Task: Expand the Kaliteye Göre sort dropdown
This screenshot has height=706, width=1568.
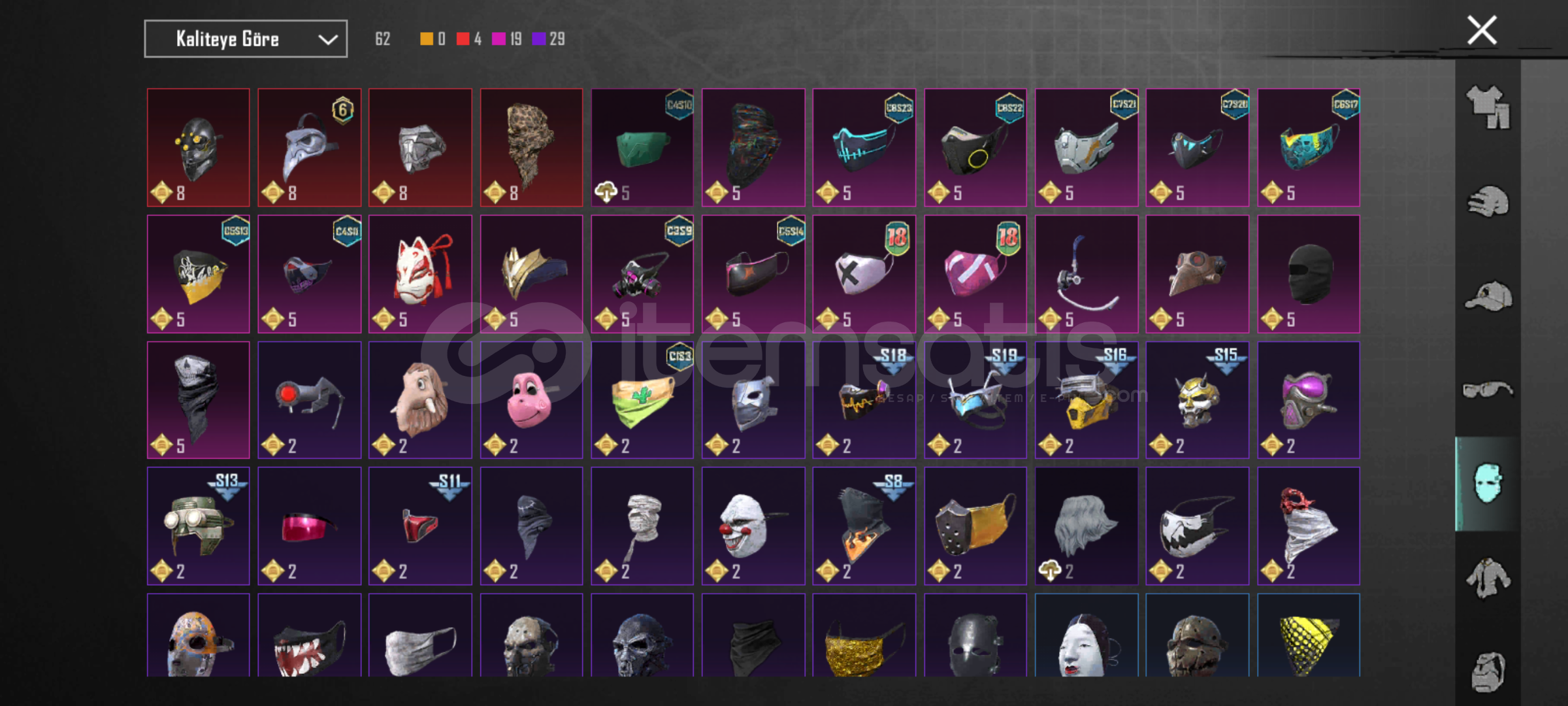Action: 246,39
